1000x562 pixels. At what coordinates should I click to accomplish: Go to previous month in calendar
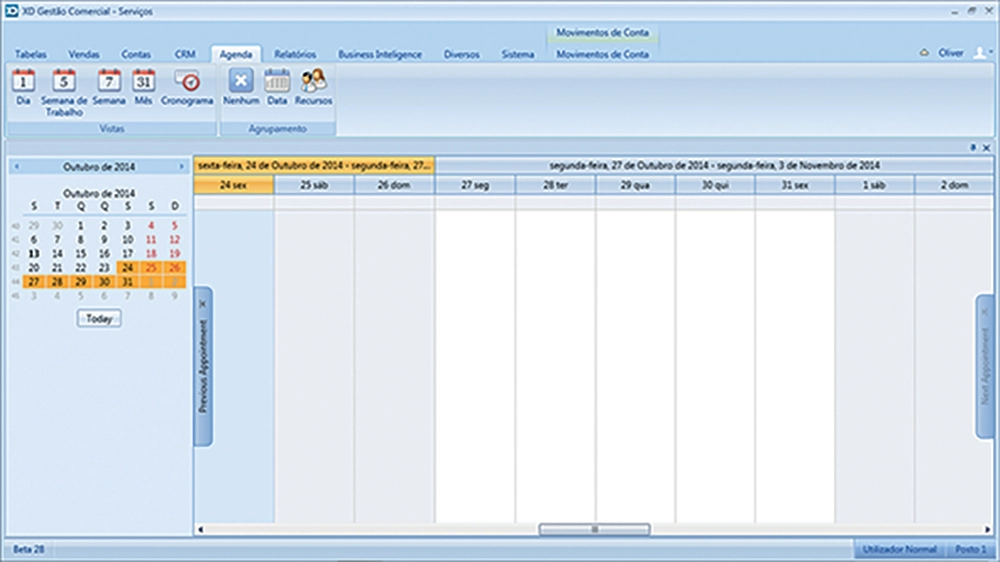[x=16, y=167]
